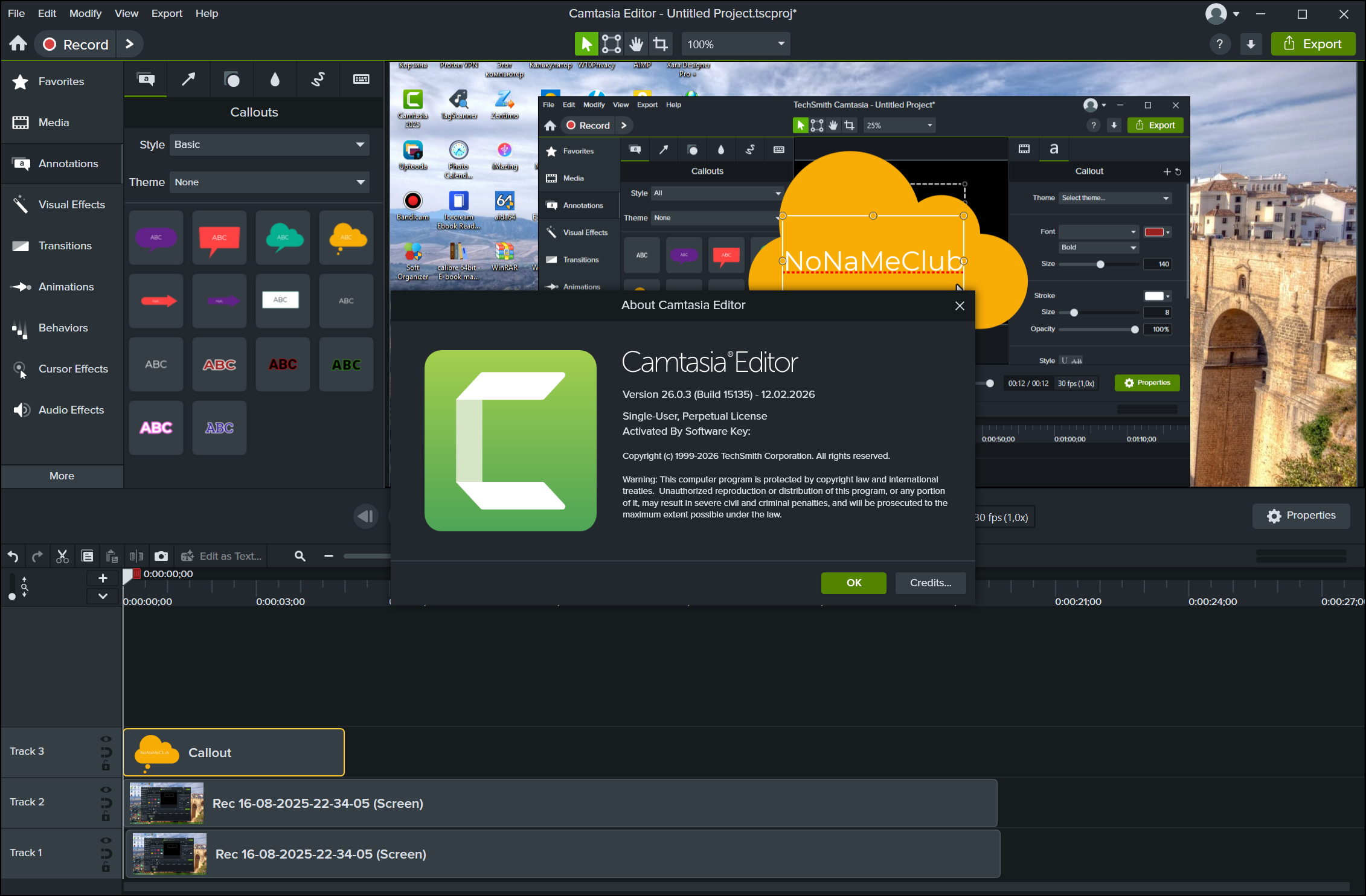Open the Arrows and Lines annotation tab
The width and height of the screenshot is (1366, 896).
point(188,79)
